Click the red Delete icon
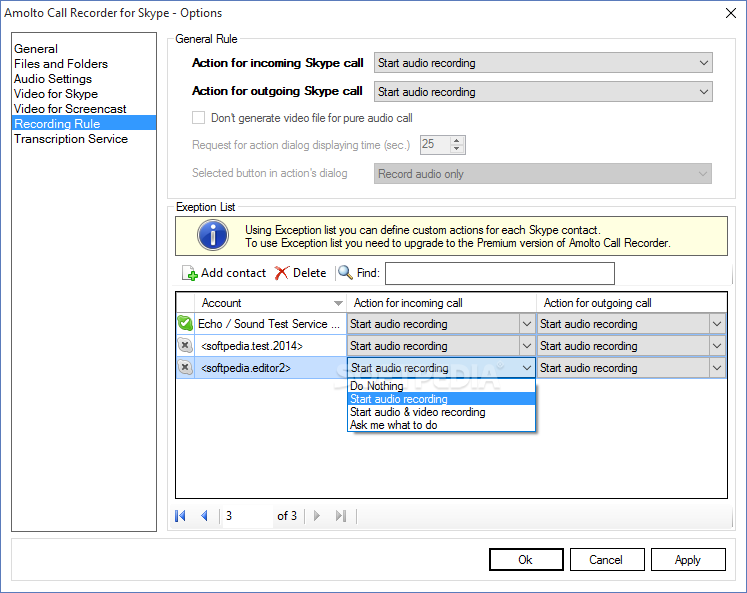This screenshot has width=747, height=593. [282, 273]
